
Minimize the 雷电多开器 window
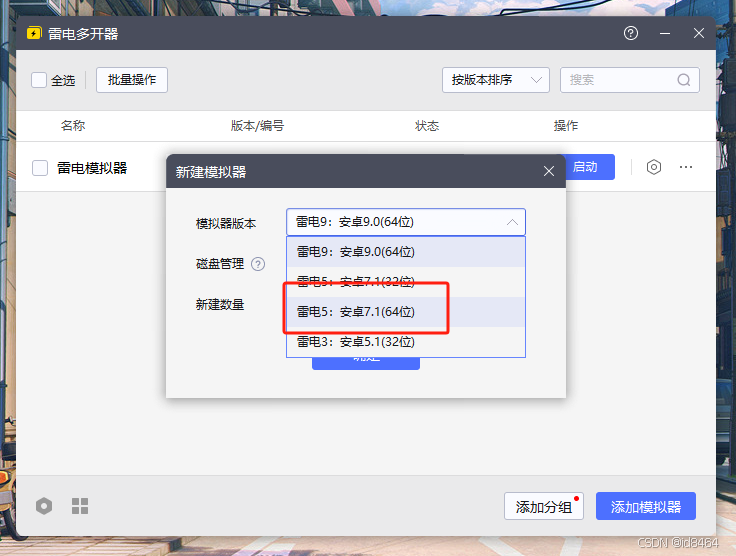pyautogui.click(x=665, y=33)
